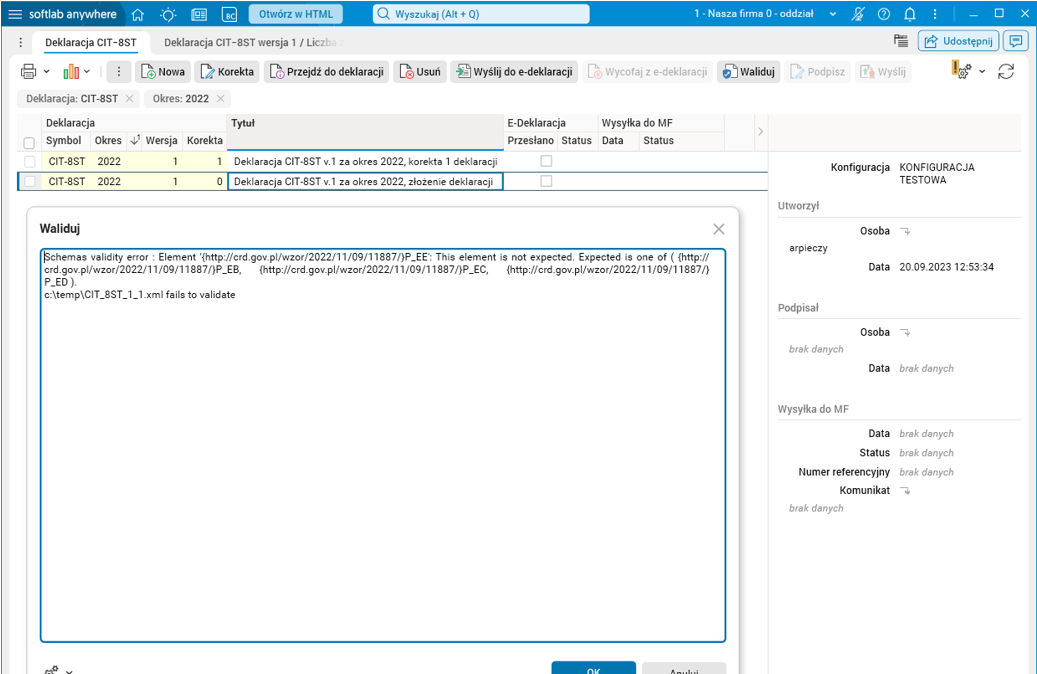This screenshot has height=674, width=1037.
Task: Click the Udostępnij share button
Action: click(x=958, y=41)
